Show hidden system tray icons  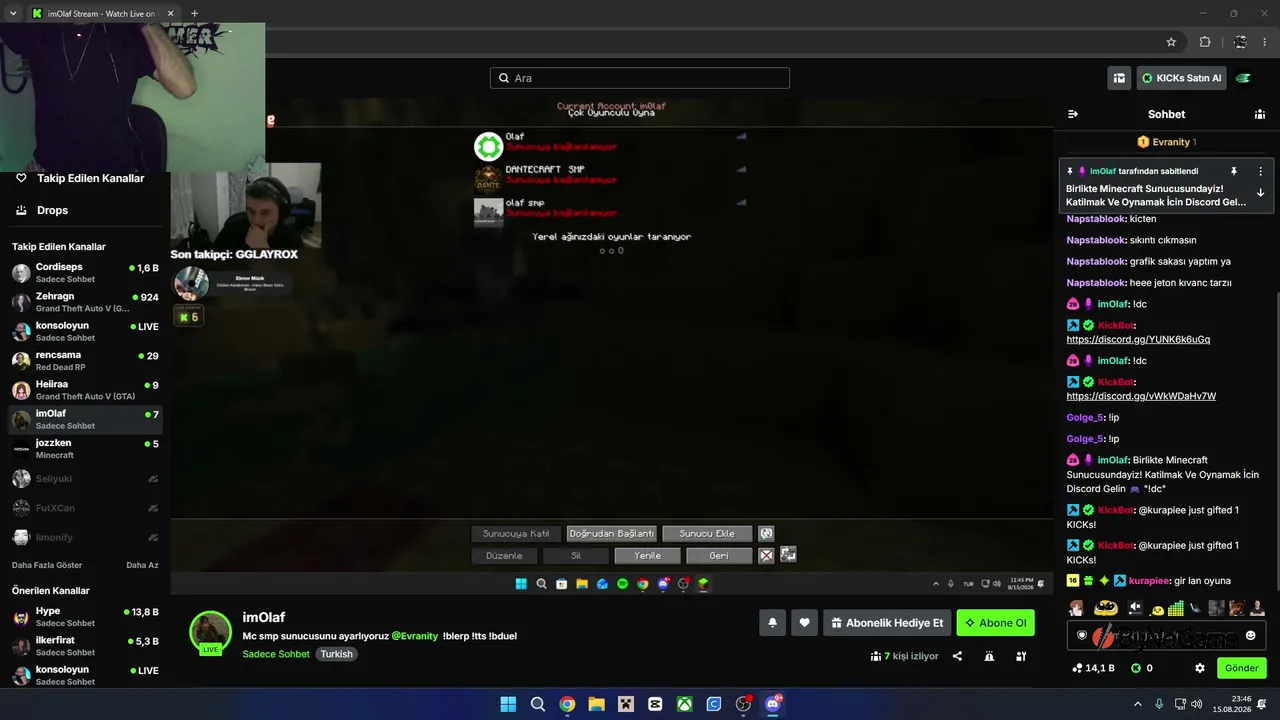pos(1137,704)
